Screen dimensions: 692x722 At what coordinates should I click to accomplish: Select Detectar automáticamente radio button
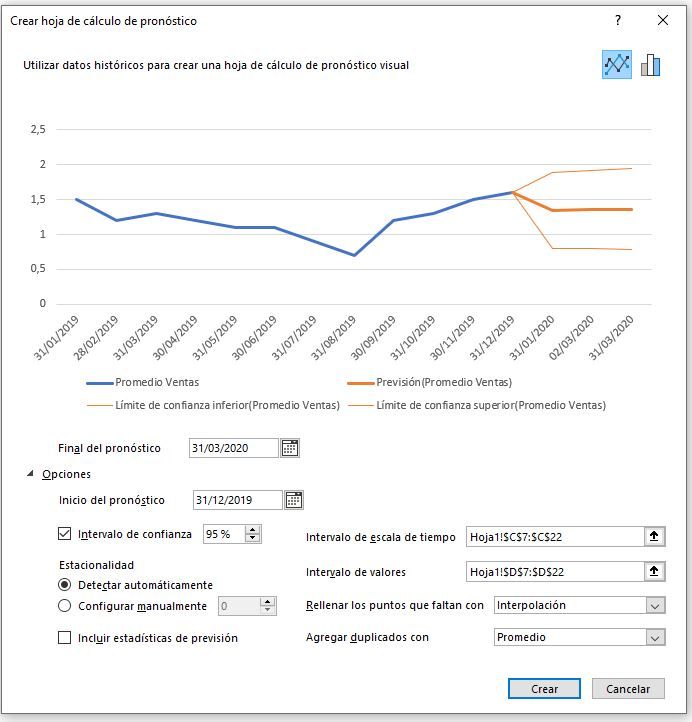[x=64, y=585]
